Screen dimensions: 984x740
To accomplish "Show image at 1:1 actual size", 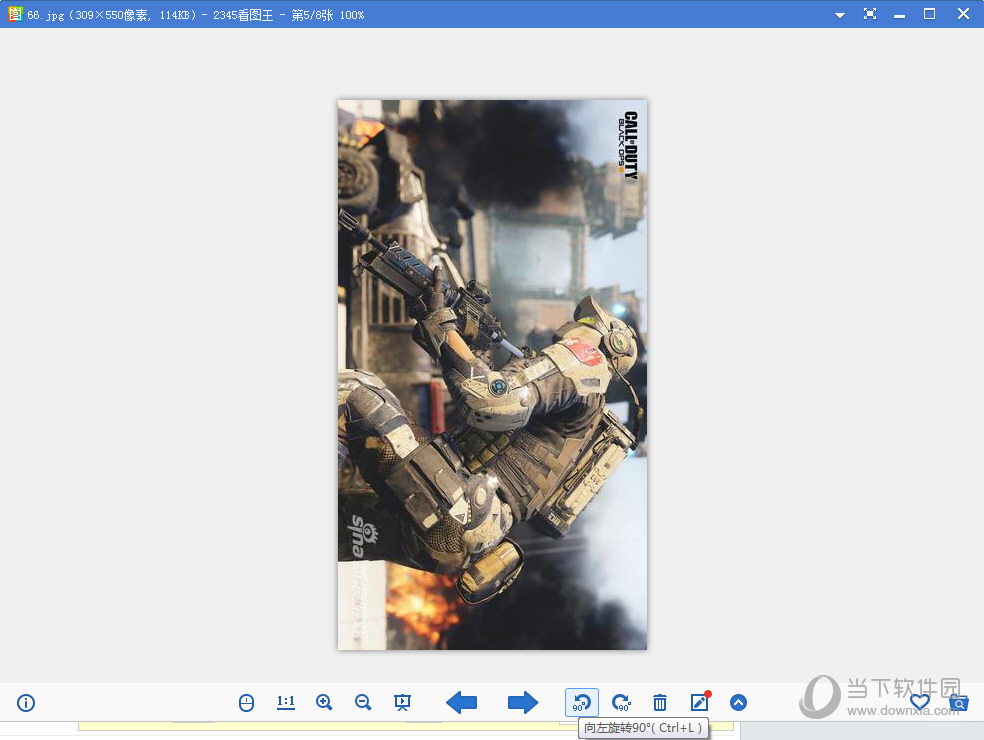I will pyautogui.click(x=286, y=703).
